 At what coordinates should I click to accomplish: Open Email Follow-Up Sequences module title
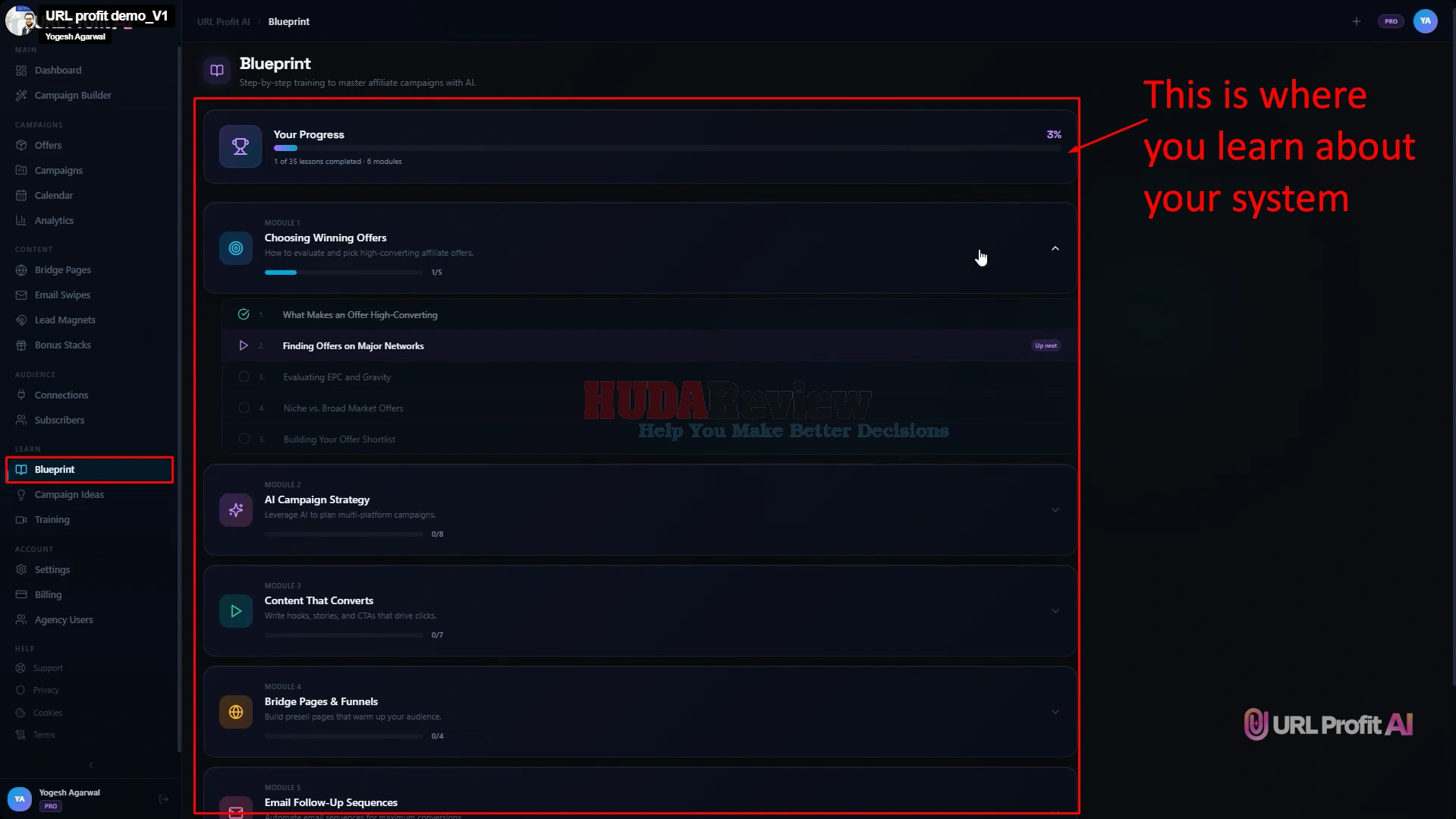[331, 802]
